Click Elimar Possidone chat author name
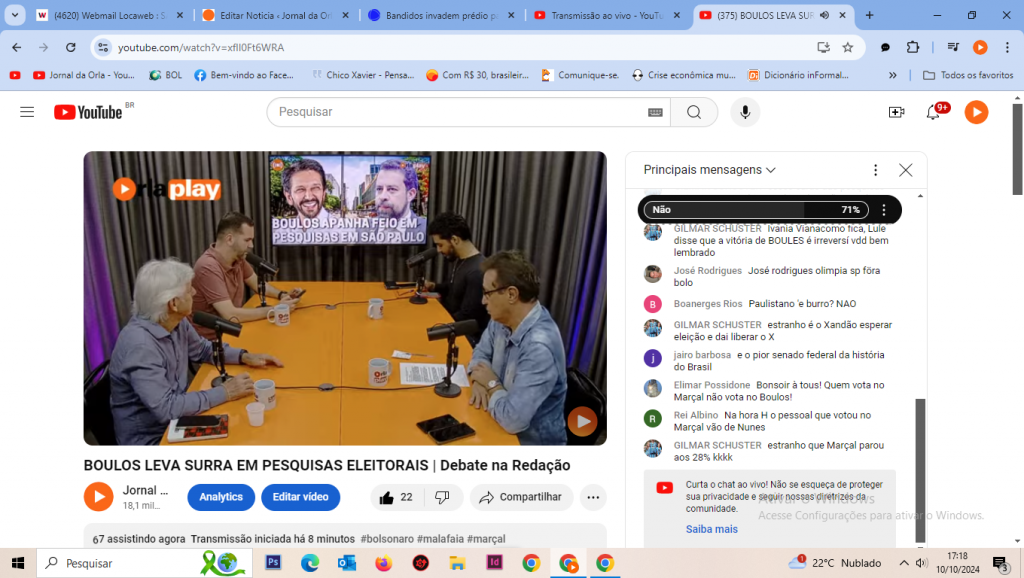The width and height of the screenshot is (1024, 578). point(712,385)
